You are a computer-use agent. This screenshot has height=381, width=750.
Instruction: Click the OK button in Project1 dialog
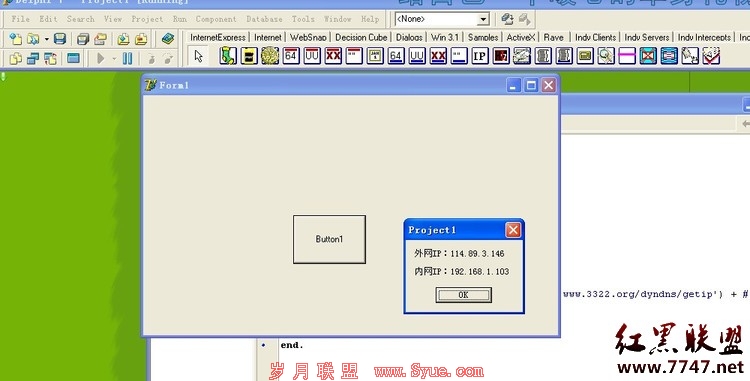point(463,295)
